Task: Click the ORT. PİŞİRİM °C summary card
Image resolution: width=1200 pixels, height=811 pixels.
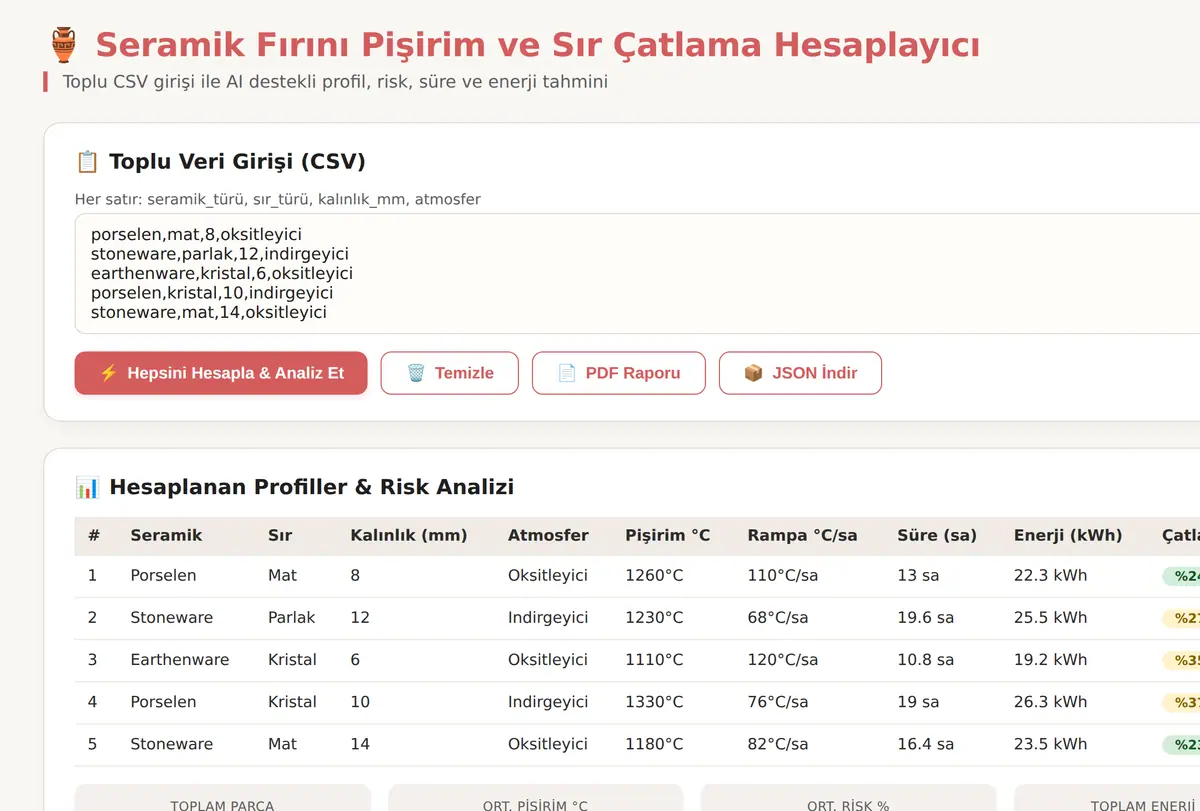Action: pyautogui.click(x=536, y=798)
